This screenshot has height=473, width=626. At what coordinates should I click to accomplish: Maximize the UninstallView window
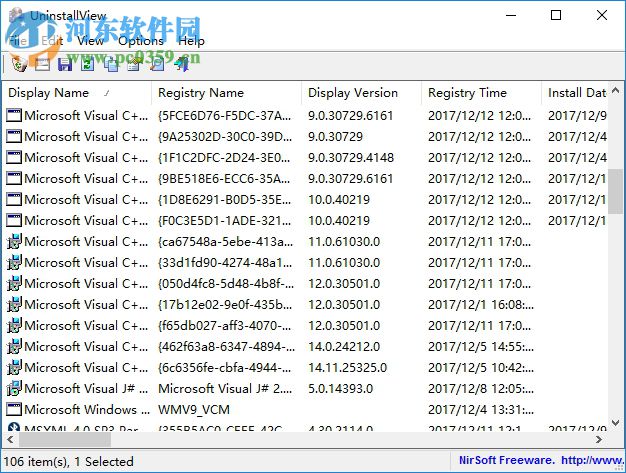556,15
